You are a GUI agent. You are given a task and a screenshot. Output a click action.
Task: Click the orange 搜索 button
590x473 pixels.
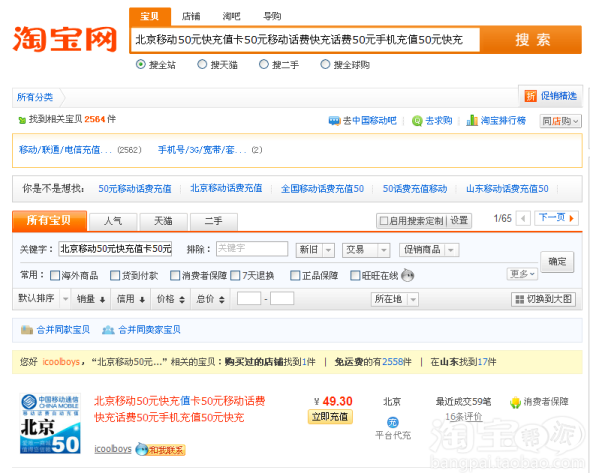(x=531, y=40)
